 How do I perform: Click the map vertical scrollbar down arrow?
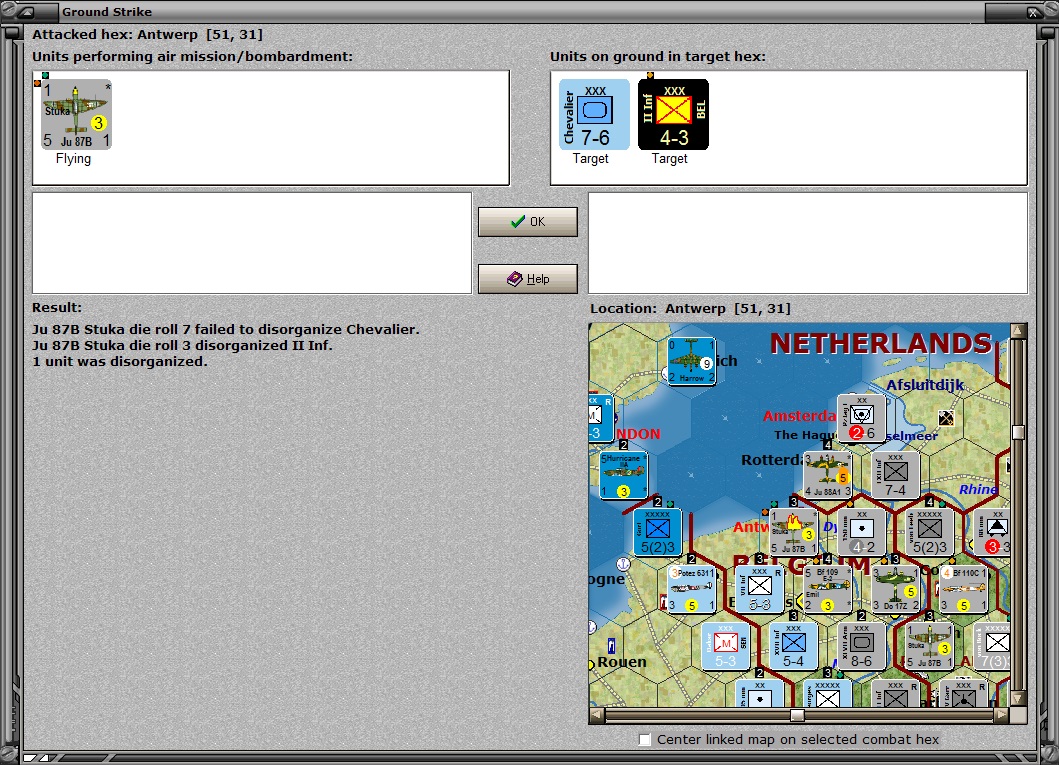(x=1018, y=699)
